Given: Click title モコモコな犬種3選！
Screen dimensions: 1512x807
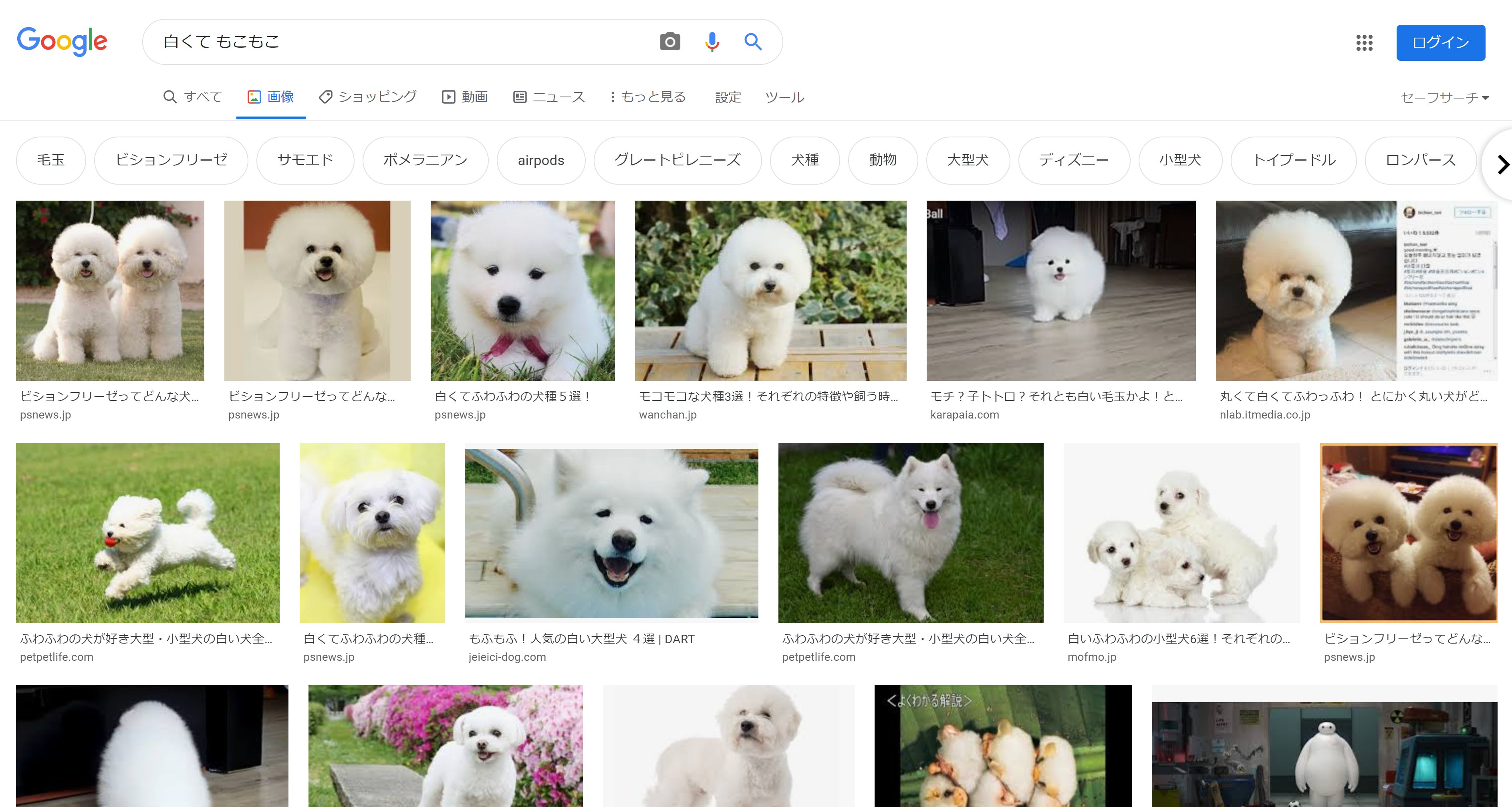Looking at the screenshot, I should point(768,397).
